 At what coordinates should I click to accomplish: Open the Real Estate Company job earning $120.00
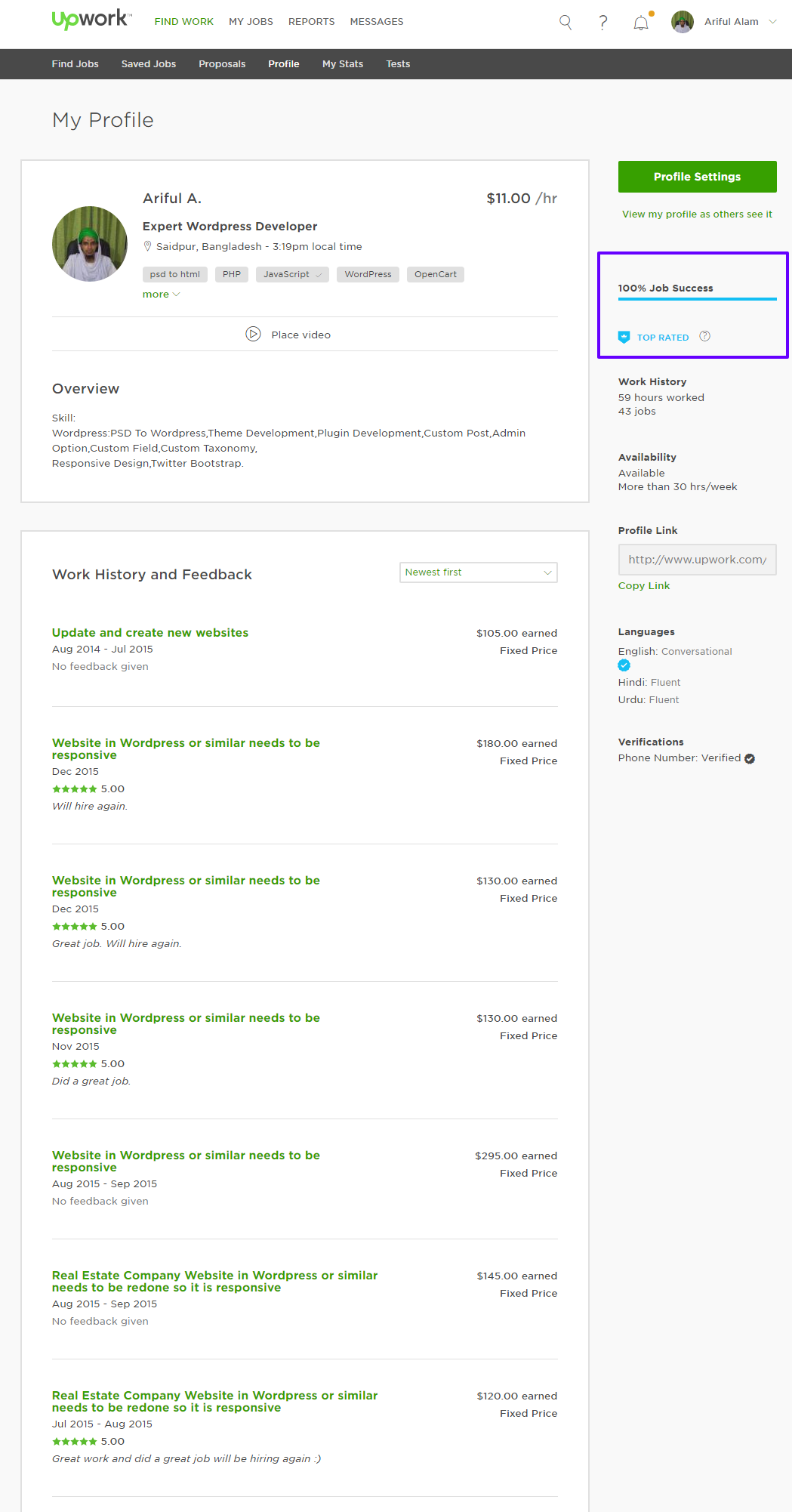(x=215, y=1402)
